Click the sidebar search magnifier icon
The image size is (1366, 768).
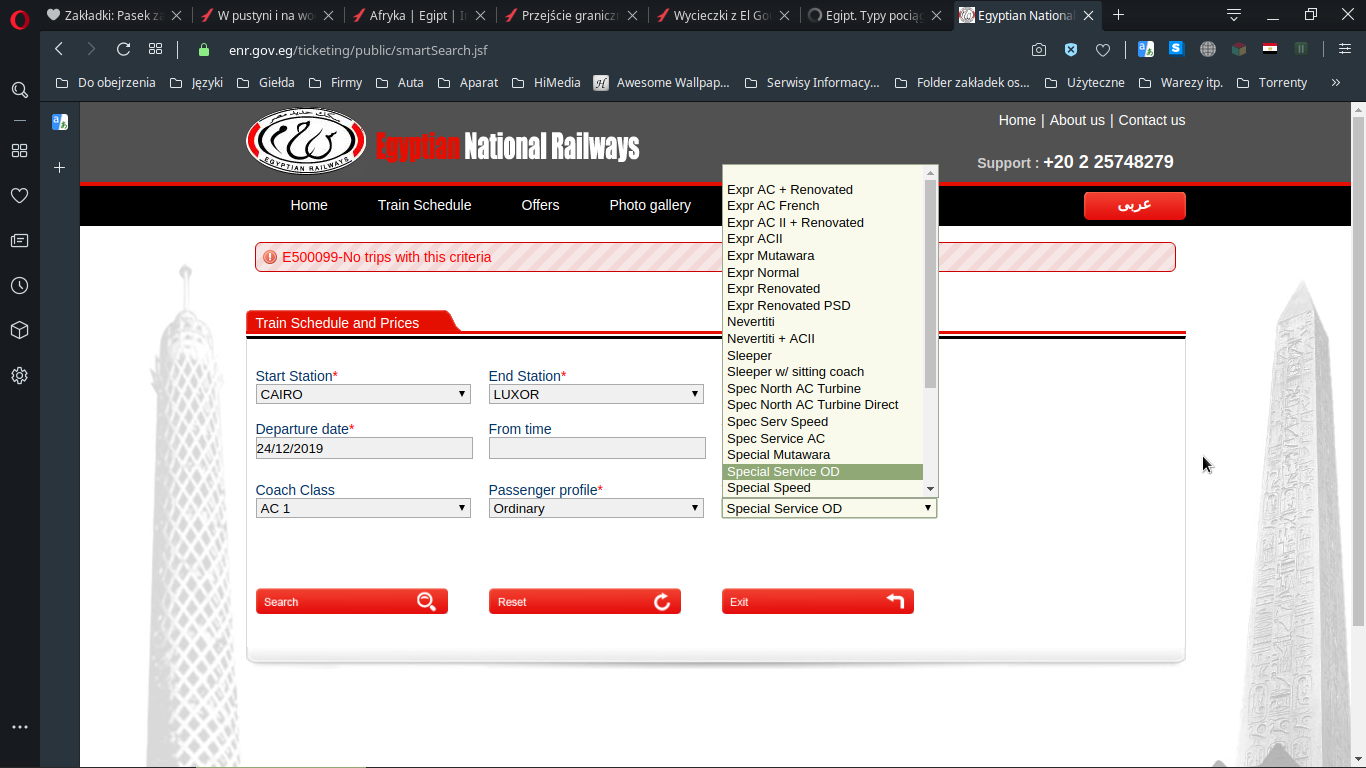[x=19, y=90]
